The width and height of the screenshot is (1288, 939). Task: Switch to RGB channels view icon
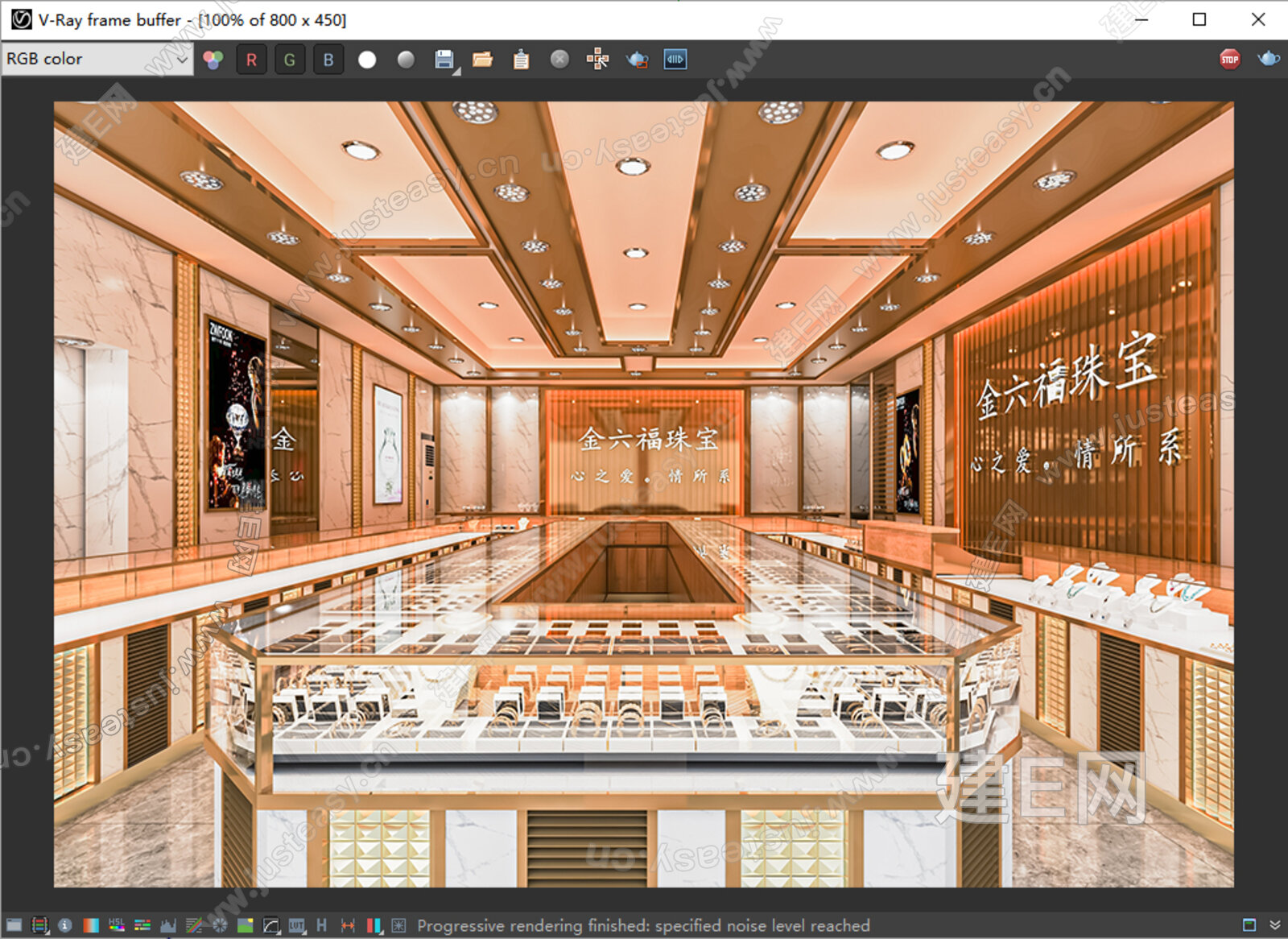[x=213, y=60]
